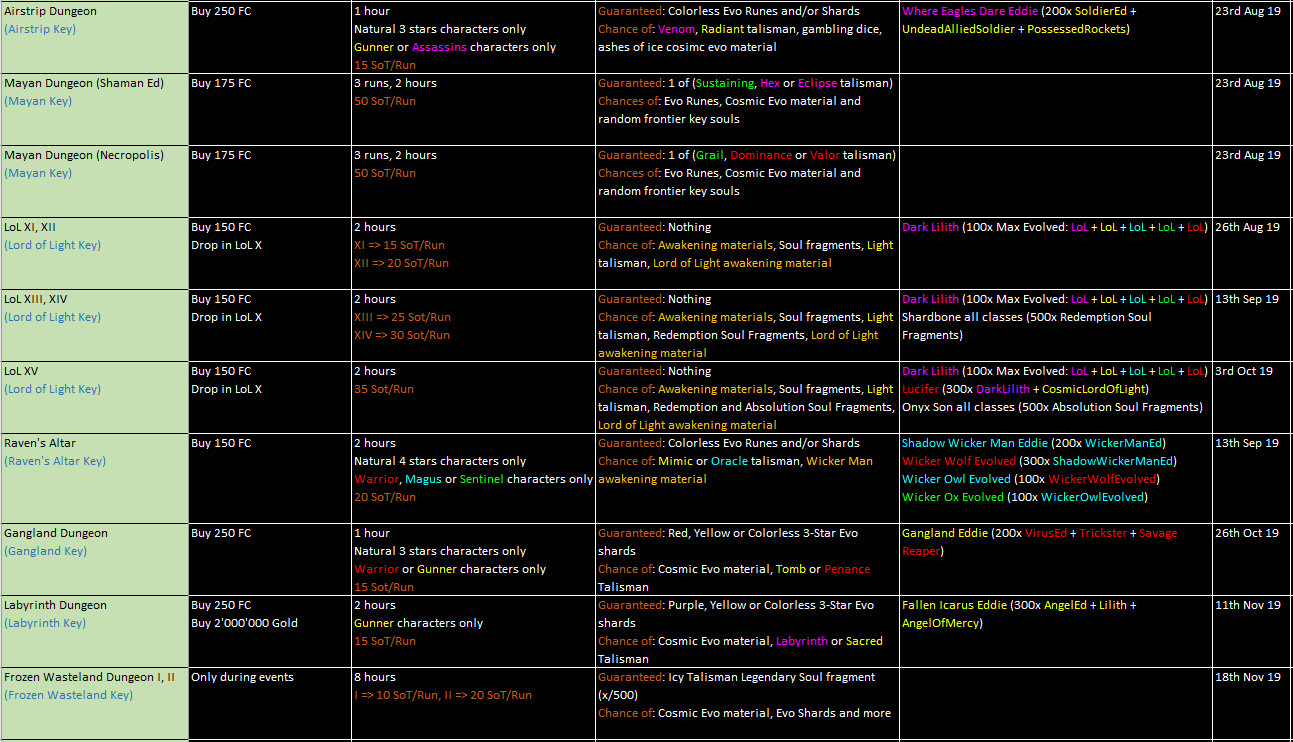1293x742 pixels.
Task: Click the Frozen Wasteland Key link
Action: click(68, 695)
